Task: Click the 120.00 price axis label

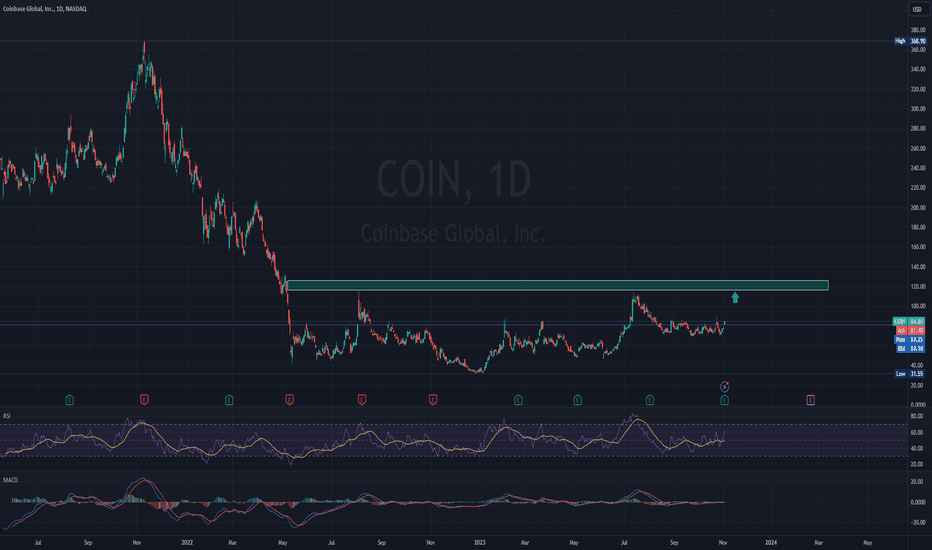Action: 918,287
